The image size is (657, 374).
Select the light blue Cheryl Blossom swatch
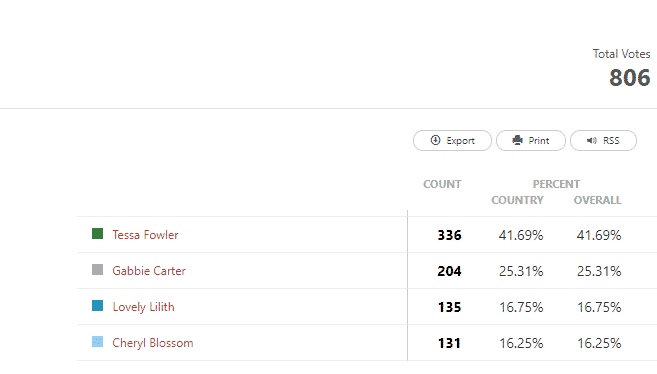point(97,342)
